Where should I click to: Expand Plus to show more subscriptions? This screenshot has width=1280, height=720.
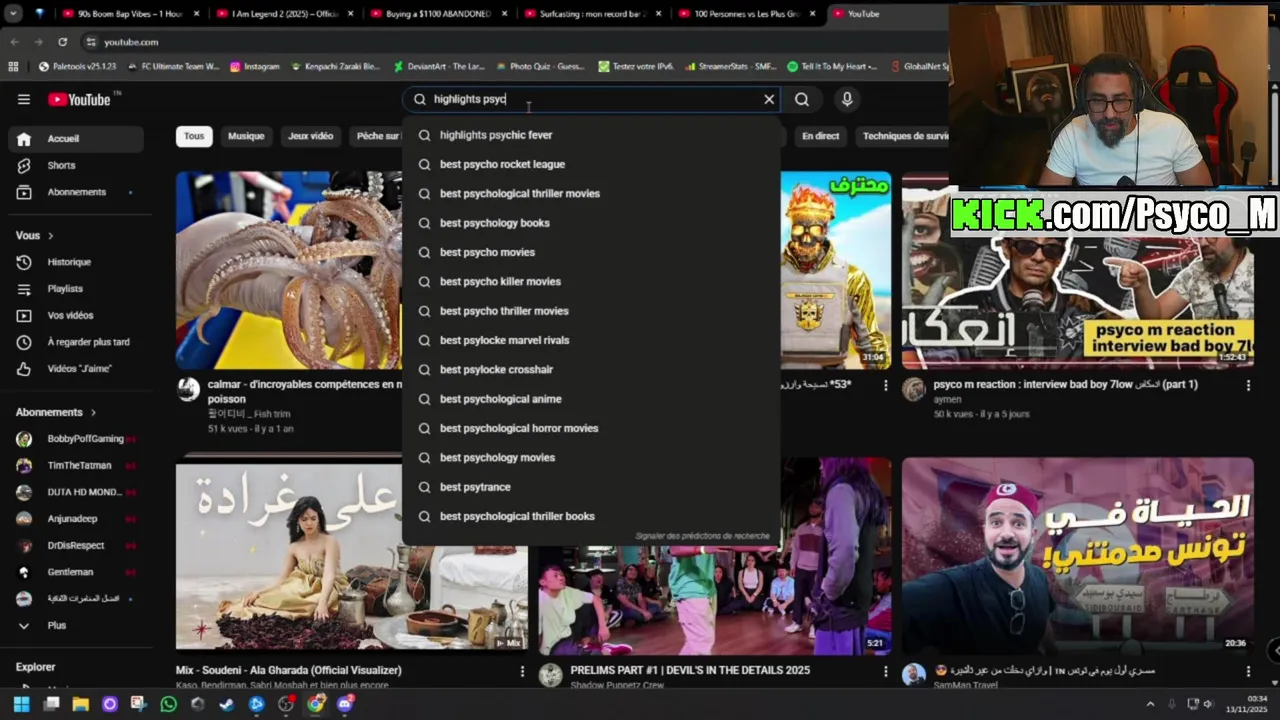[x=76, y=625]
